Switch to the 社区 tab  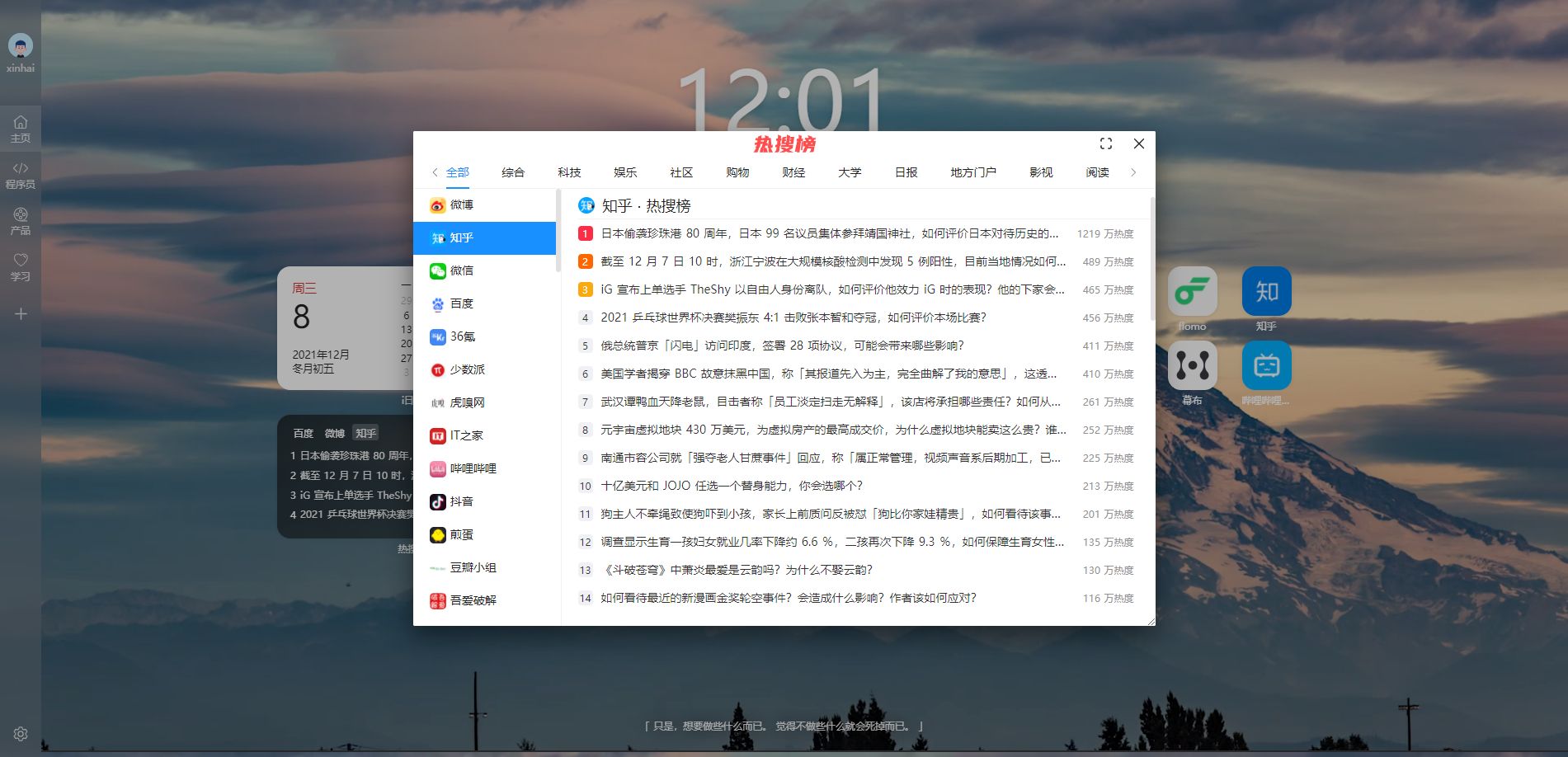[x=681, y=172]
